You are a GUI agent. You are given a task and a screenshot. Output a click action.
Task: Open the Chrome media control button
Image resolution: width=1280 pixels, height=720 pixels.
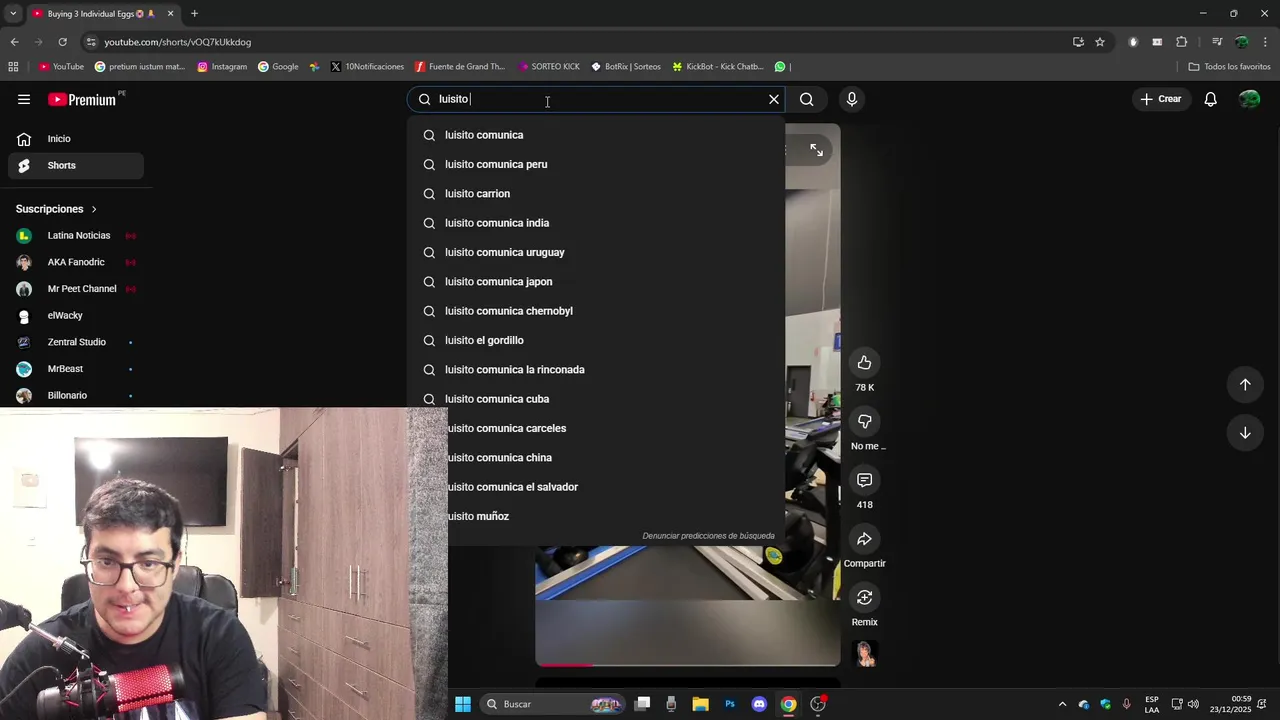(x=1217, y=42)
